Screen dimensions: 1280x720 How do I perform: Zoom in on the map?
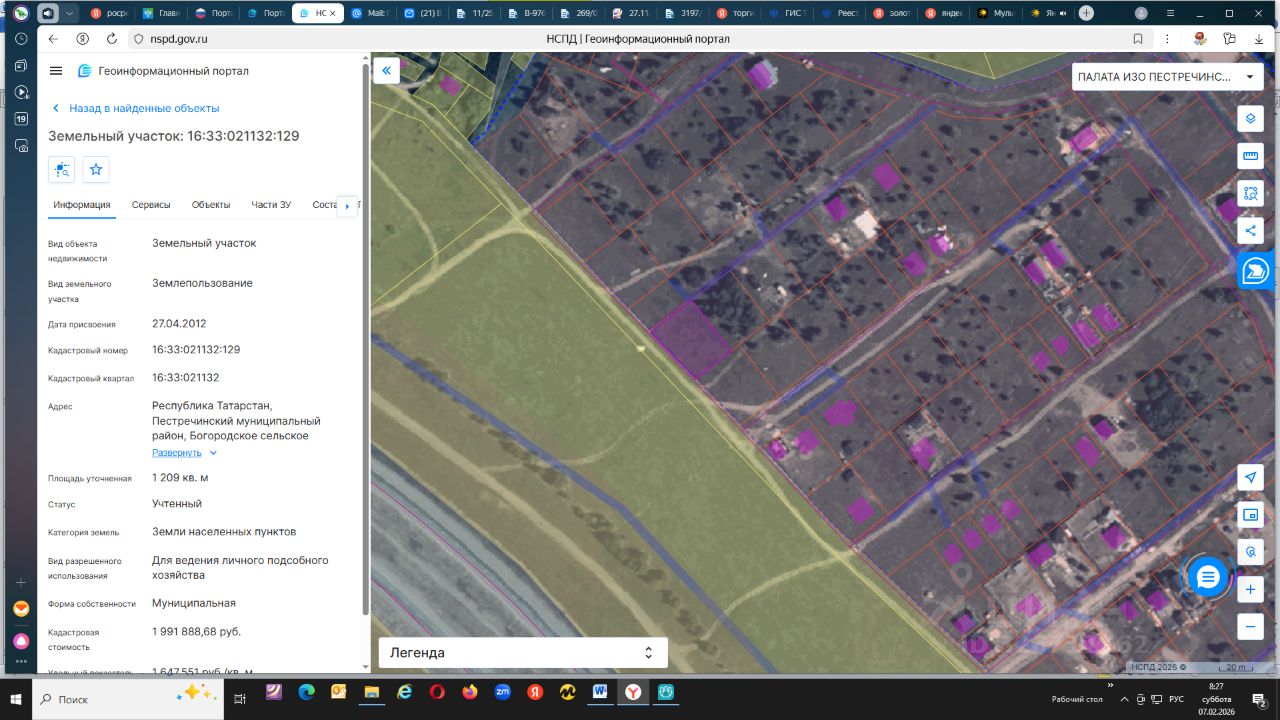[1250, 590]
